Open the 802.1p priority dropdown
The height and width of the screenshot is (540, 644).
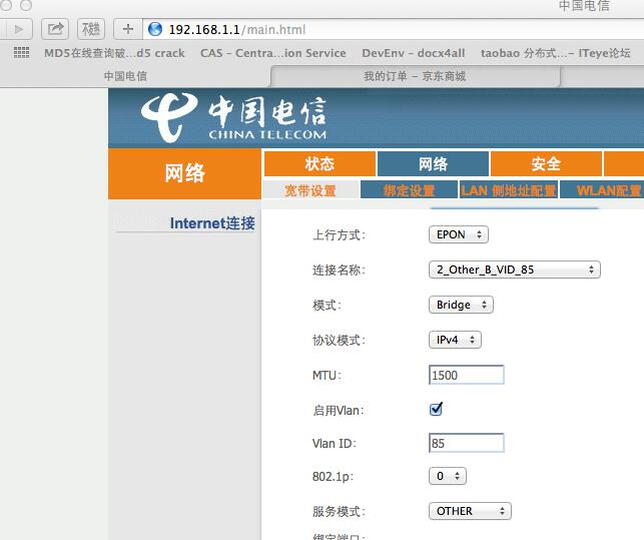point(448,476)
